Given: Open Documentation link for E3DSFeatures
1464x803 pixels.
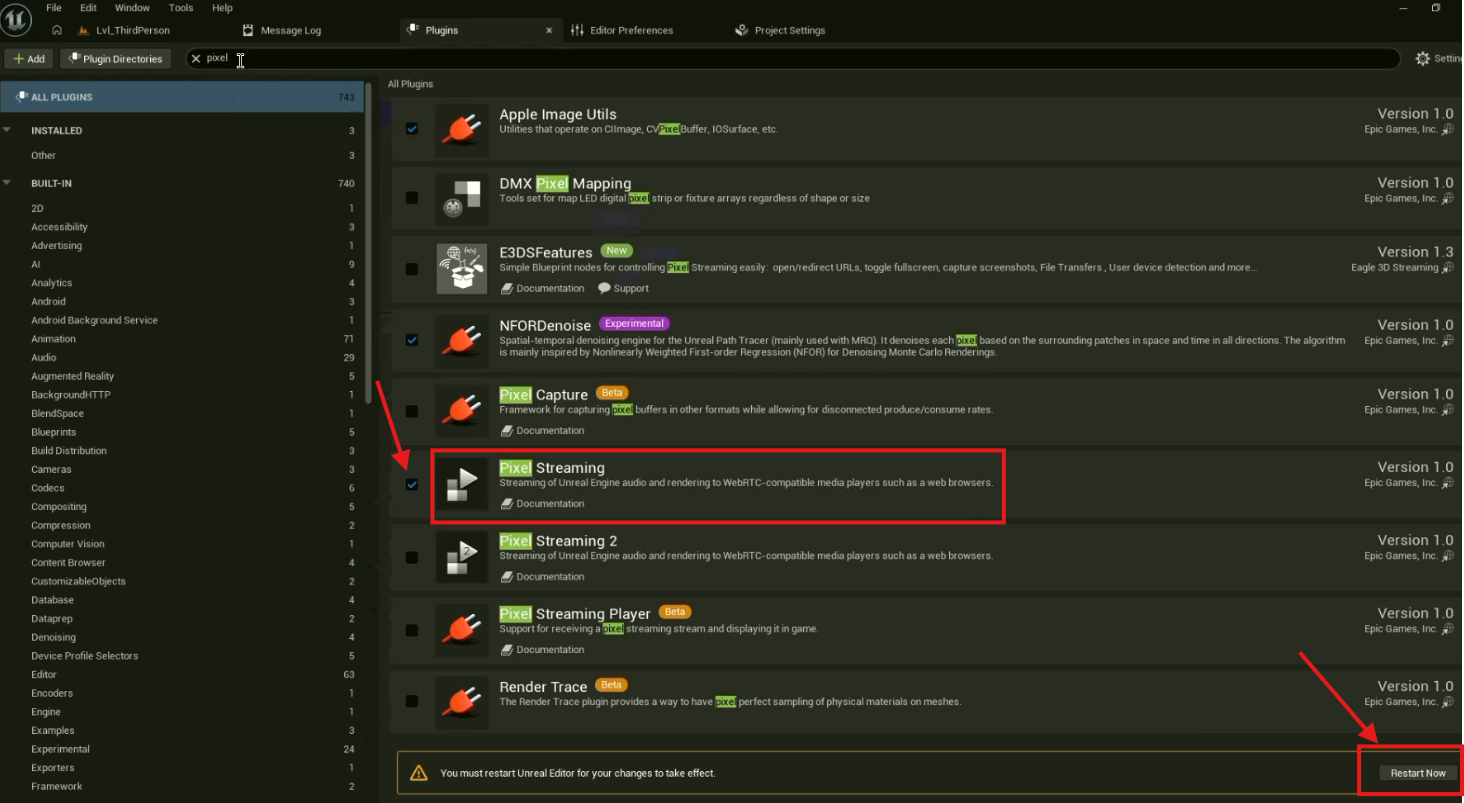Looking at the screenshot, I should [543, 288].
